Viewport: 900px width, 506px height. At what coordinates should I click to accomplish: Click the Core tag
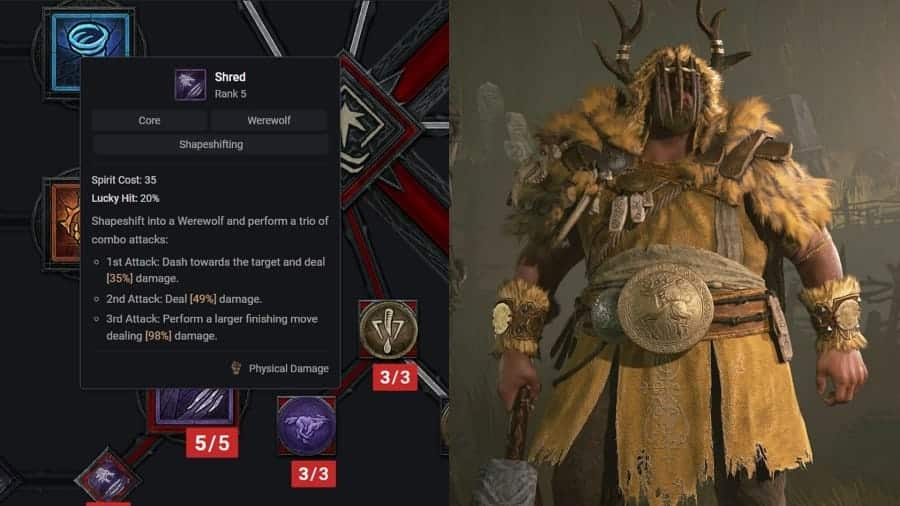(149, 120)
